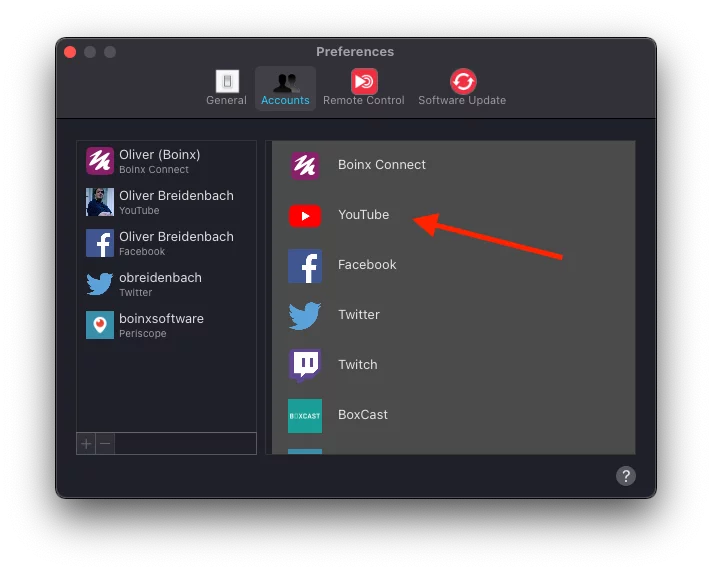Click the YouTube play logo icon
712x572 pixels.
pyautogui.click(x=305, y=216)
